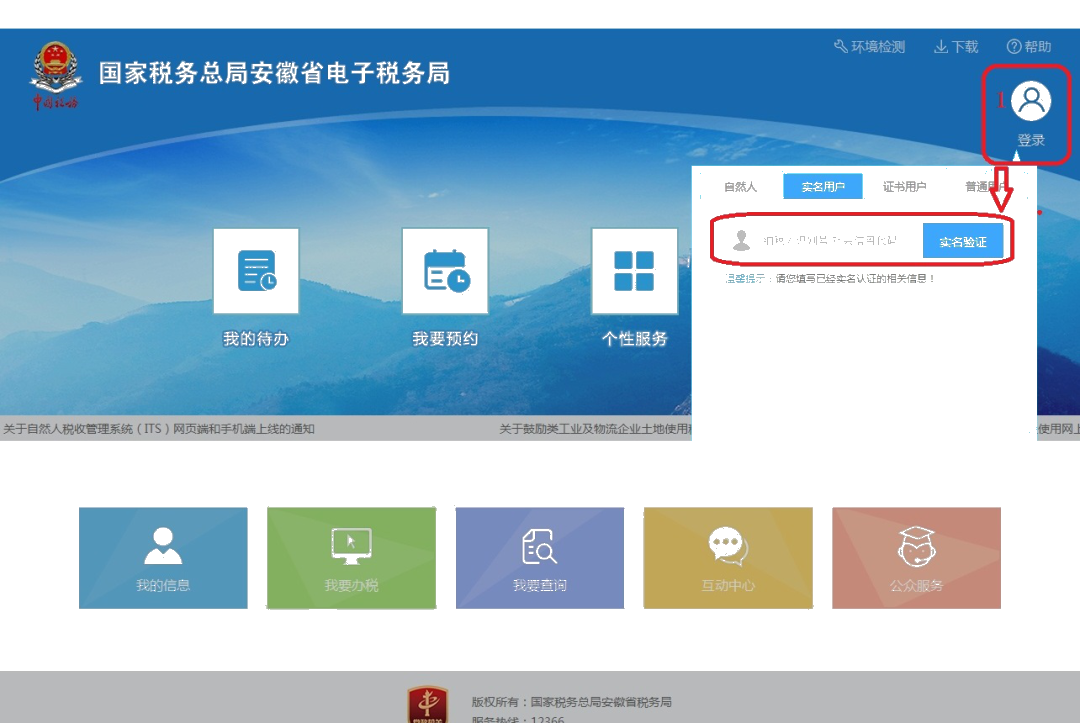Screen dimensions: 1080x723
Task: Open 我要预约 calendar icon tile
Action: (445, 271)
